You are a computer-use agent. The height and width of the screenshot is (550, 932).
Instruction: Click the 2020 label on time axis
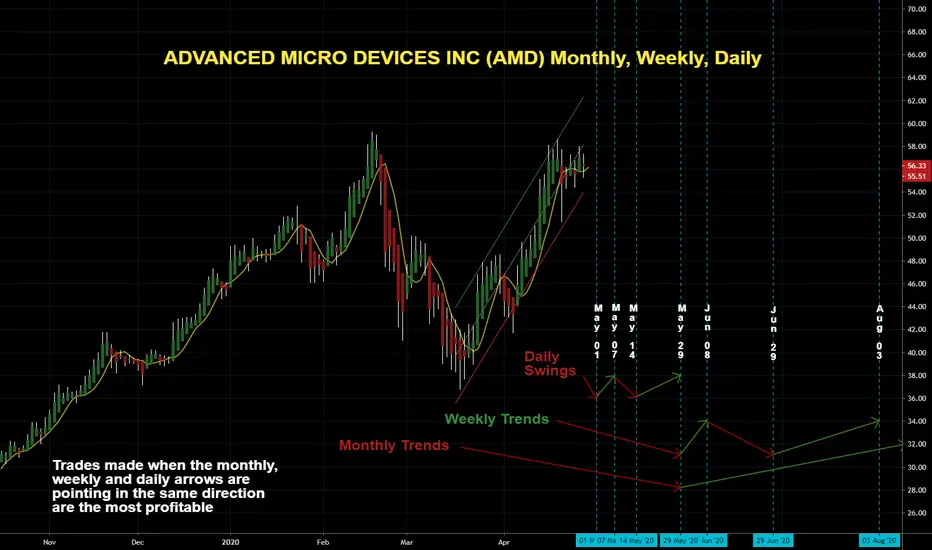click(x=230, y=542)
